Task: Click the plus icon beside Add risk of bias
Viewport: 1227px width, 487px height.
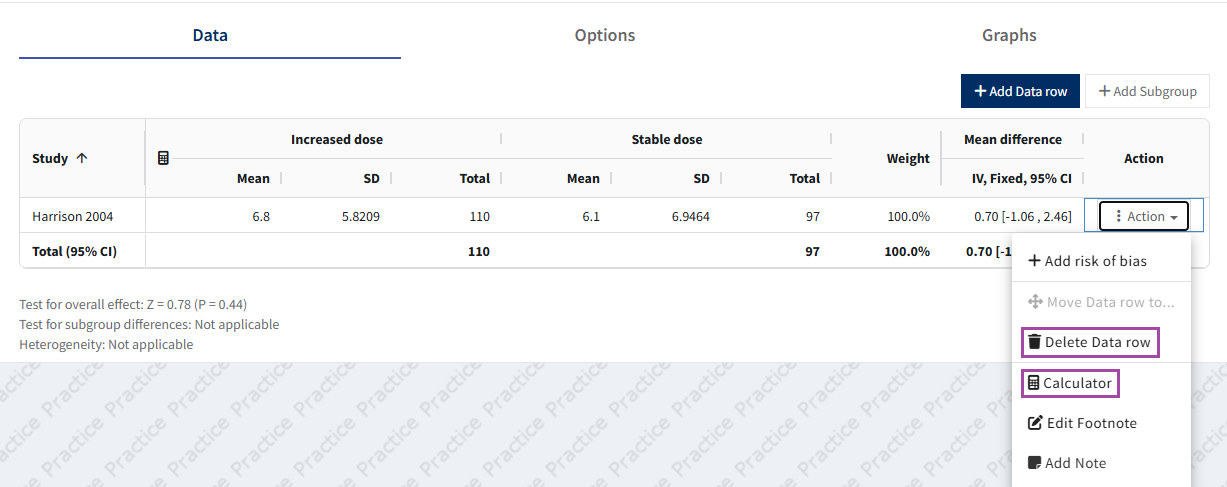Action: [1034, 261]
